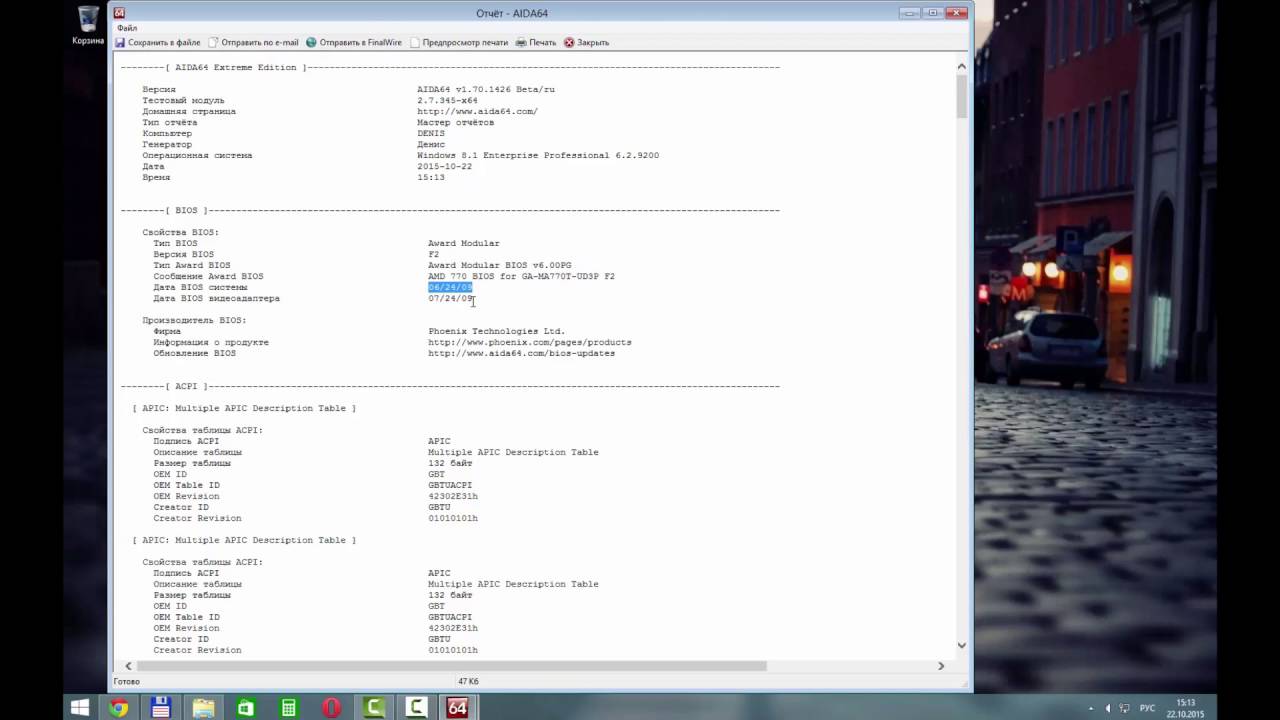Click 'Производитель BIOS:' heading
1280x720 pixels.
point(194,321)
